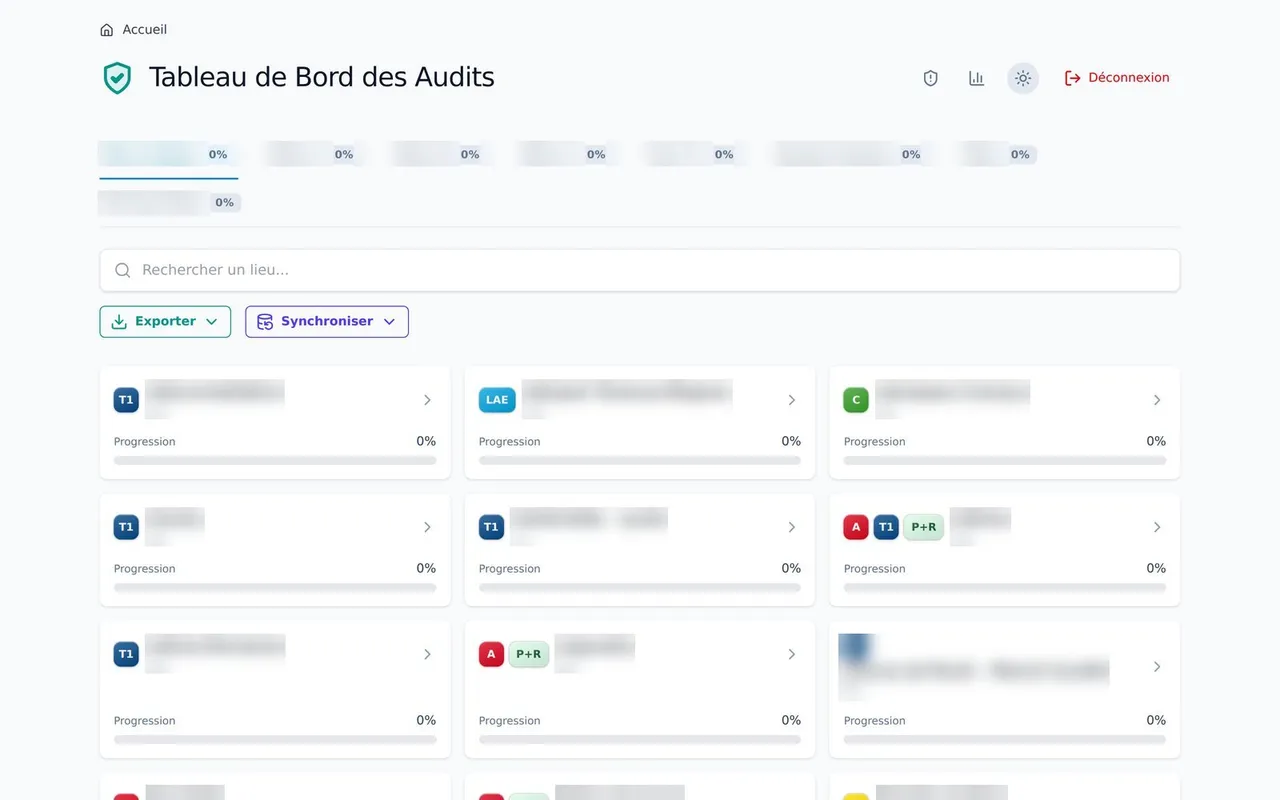This screenshot has width=1280, height=800.
Task: Click the home icon beside Accueil
Action: (107, 30)
